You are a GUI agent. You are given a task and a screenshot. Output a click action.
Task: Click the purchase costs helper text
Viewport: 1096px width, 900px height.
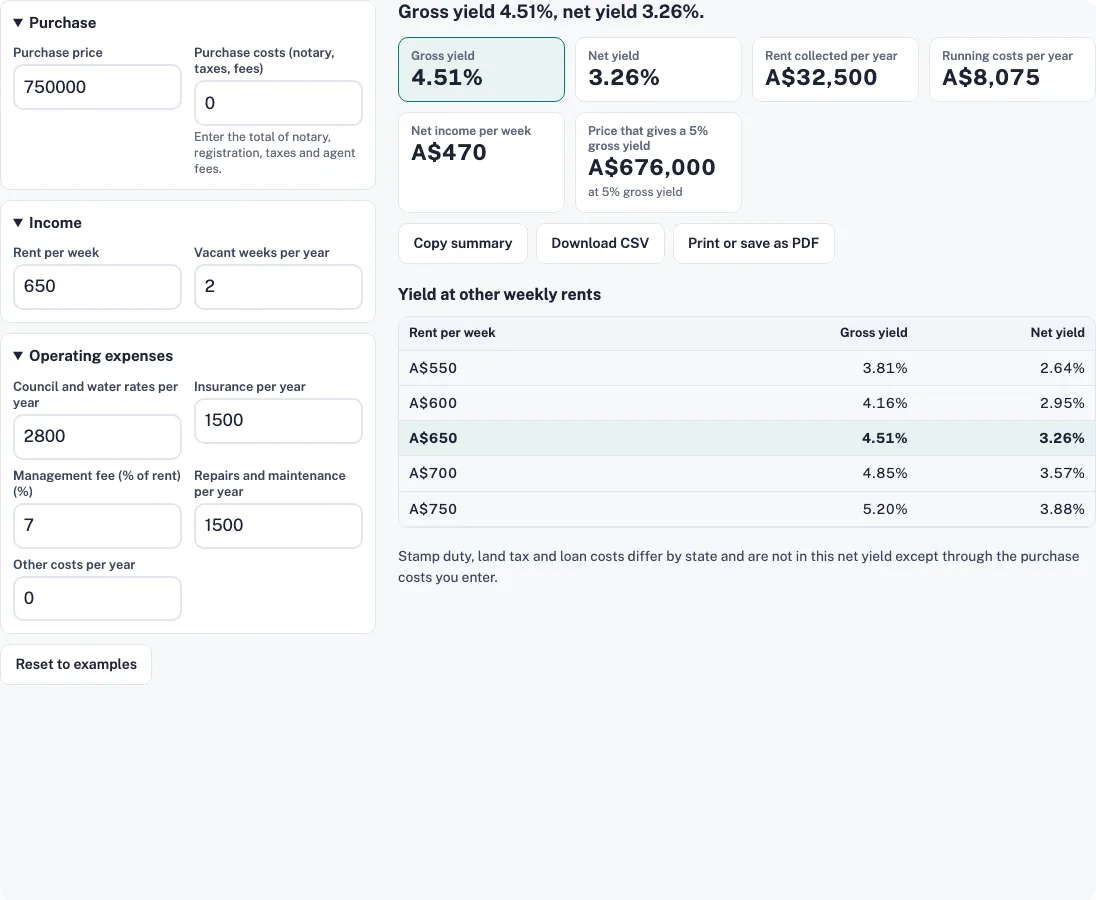click(275, 153)
